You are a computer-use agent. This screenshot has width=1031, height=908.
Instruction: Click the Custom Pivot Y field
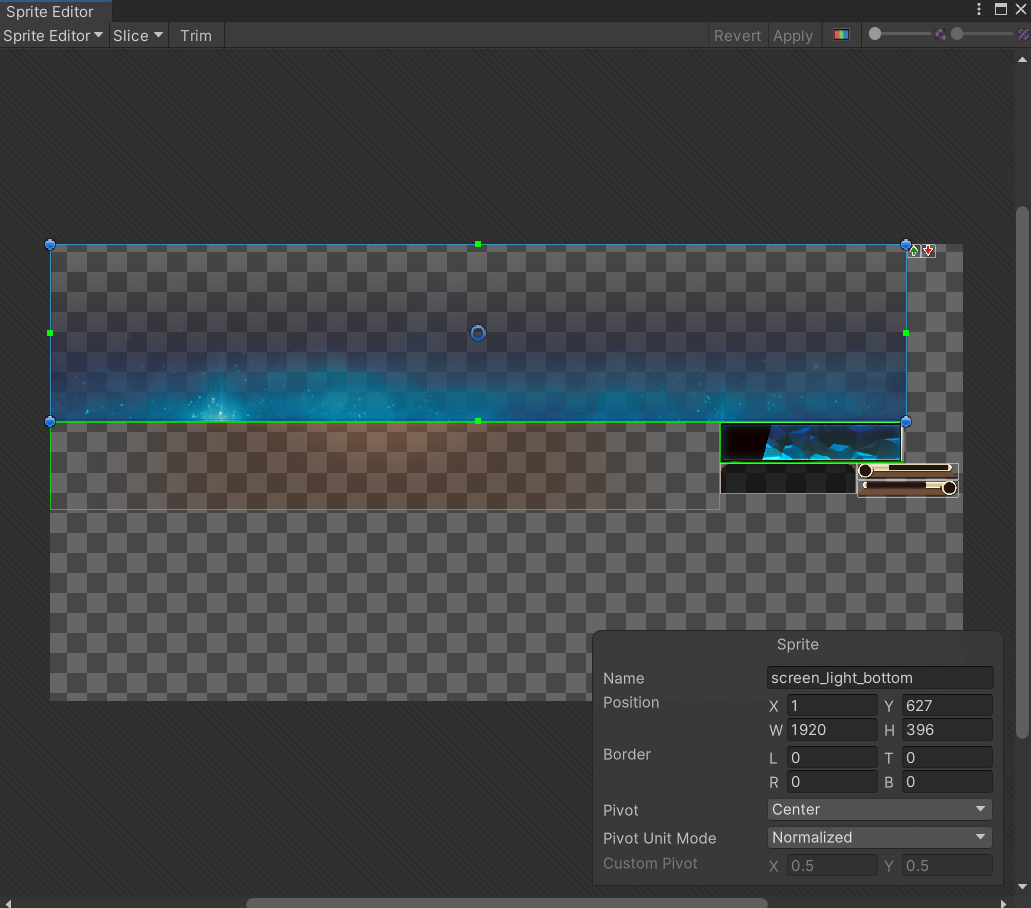[x=947, y=865]
